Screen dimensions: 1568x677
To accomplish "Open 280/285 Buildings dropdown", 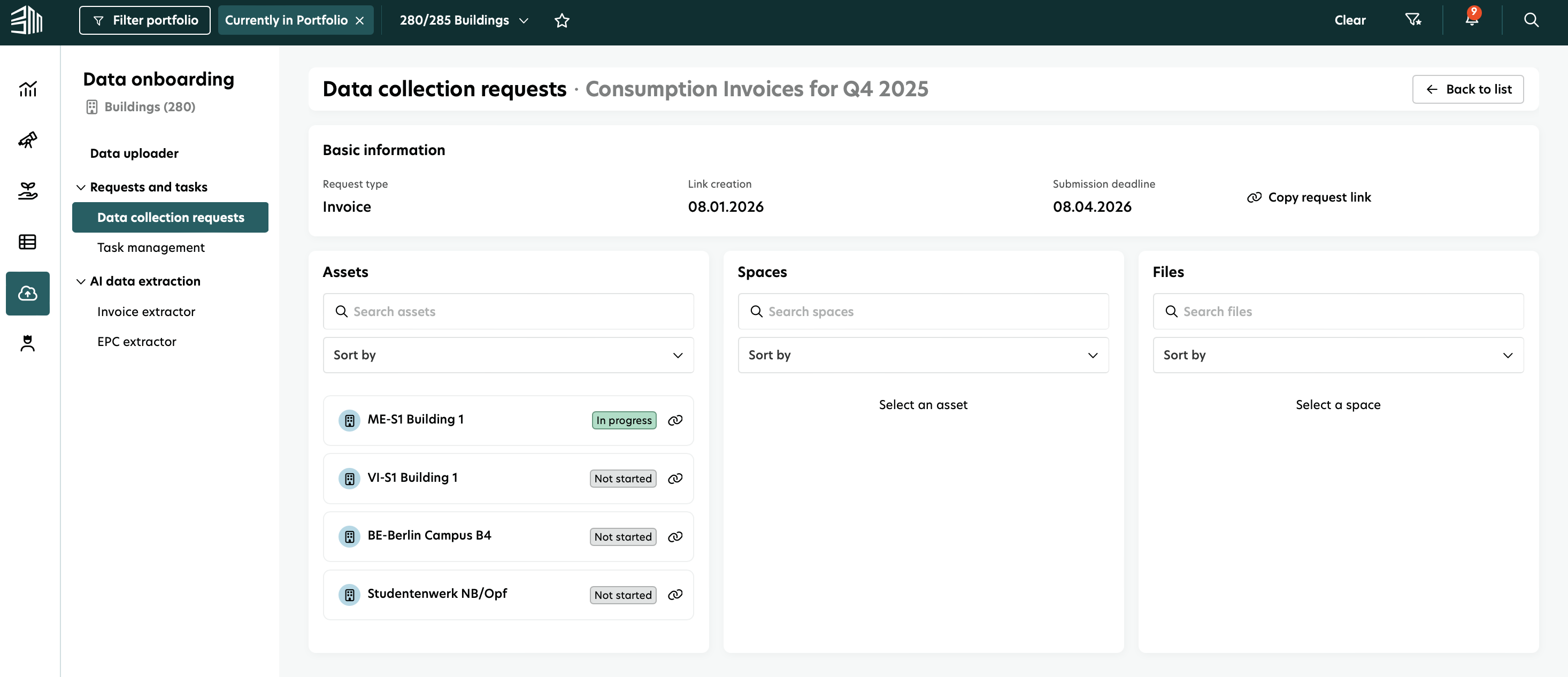I will (x=464, y=20).
